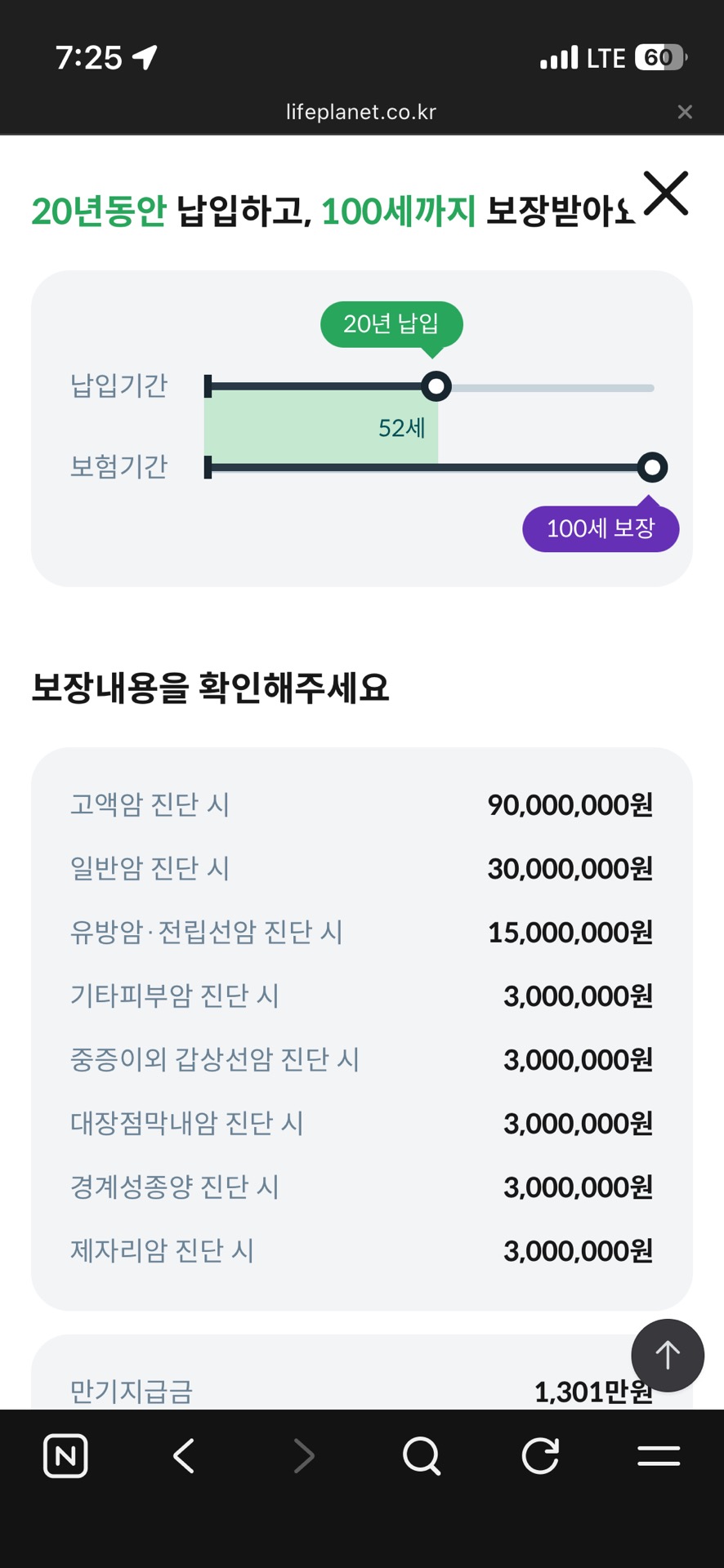The height and width of the screenshot is (1568, 724).
Task: Reload the page with refresh icon
Action: tap(540, 1455)
